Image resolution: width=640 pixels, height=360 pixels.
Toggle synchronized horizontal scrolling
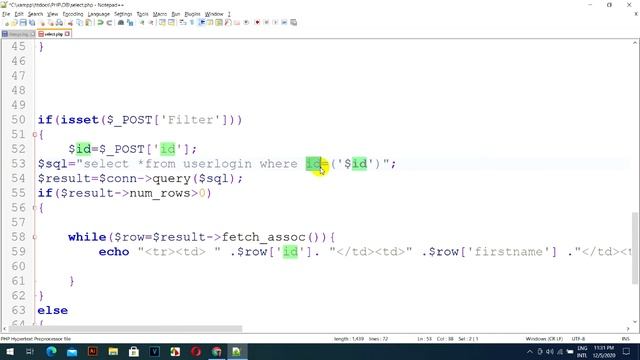pyautogui.click(x=171, y=22)
